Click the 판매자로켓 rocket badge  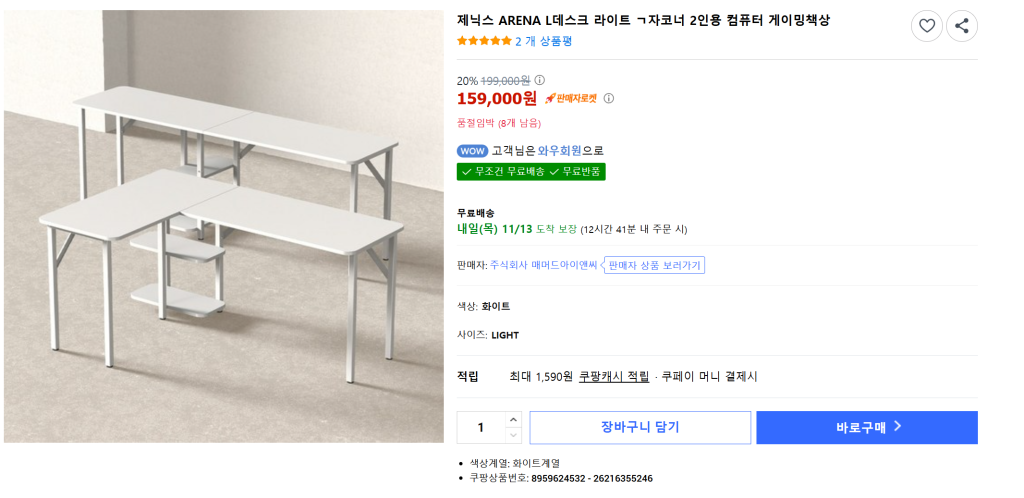pyautogui.click(x=571, y=98)
